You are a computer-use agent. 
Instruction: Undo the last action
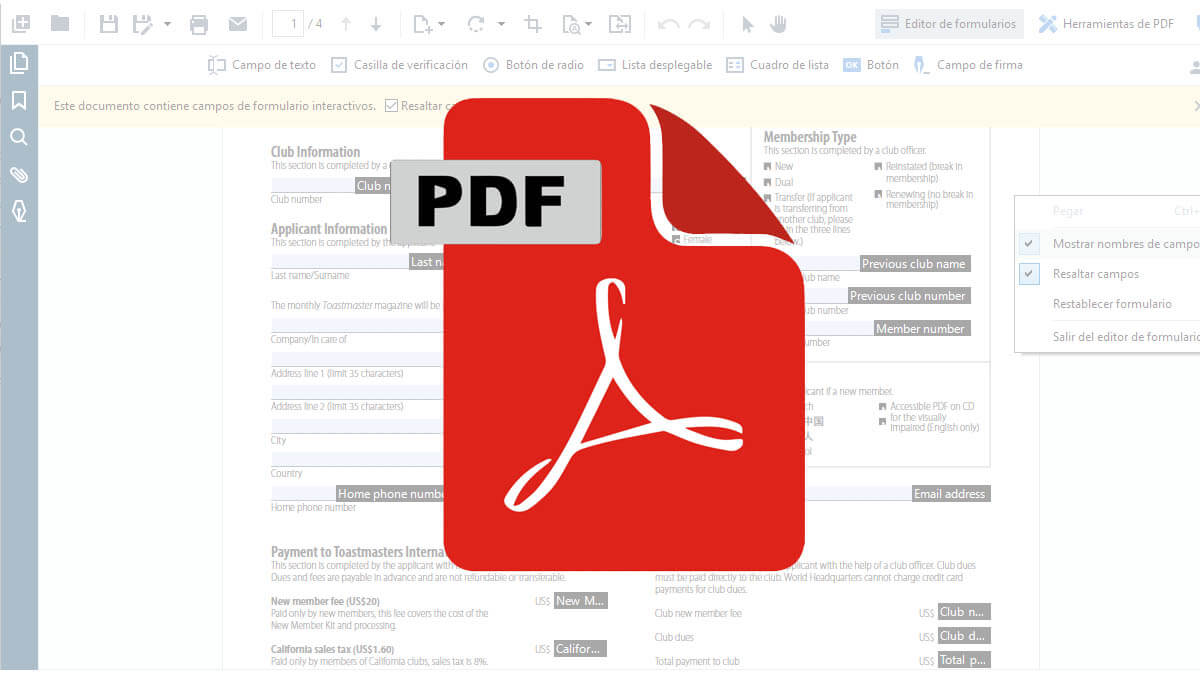tap(668, 23)
